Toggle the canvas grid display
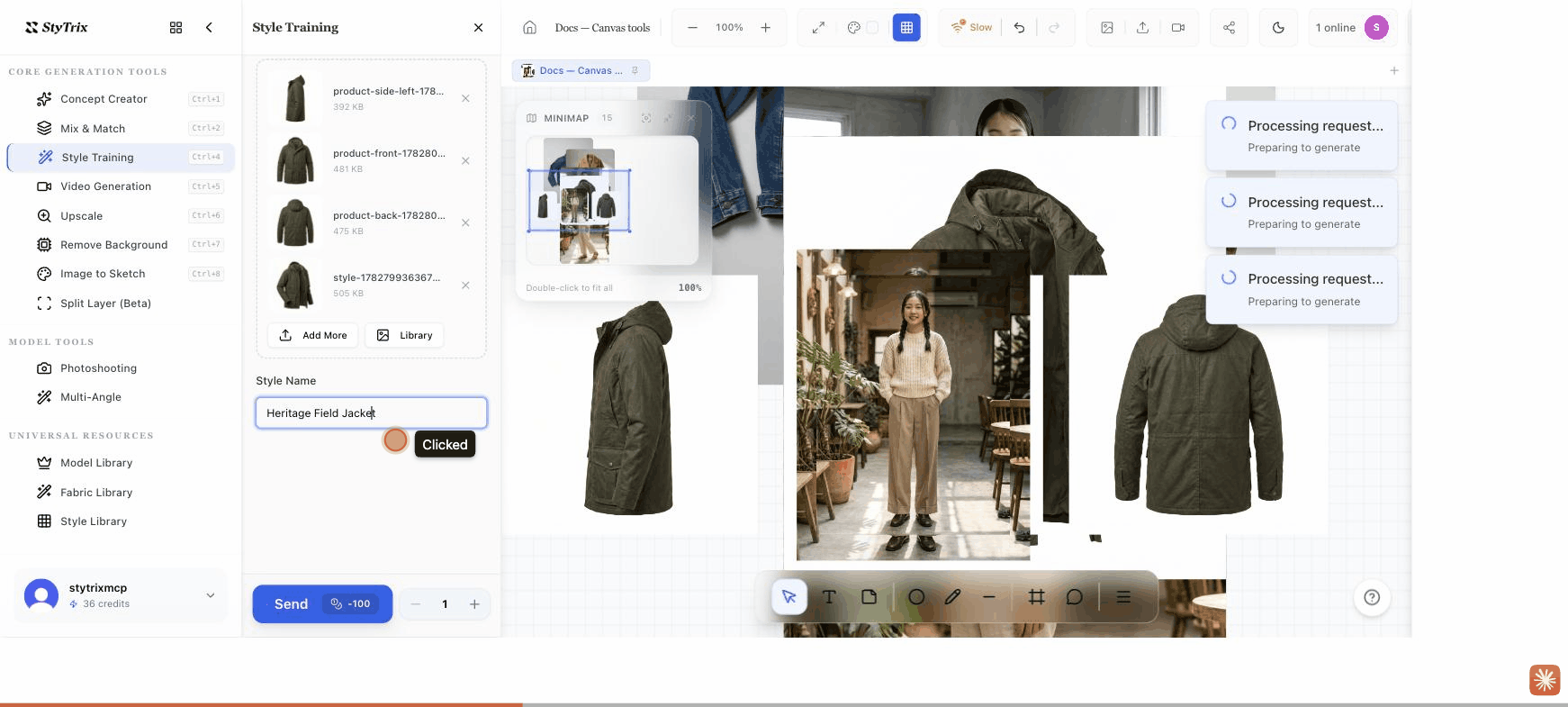Image resolution: width=1568 pixels, height=707 pixels. click(906, 28)
